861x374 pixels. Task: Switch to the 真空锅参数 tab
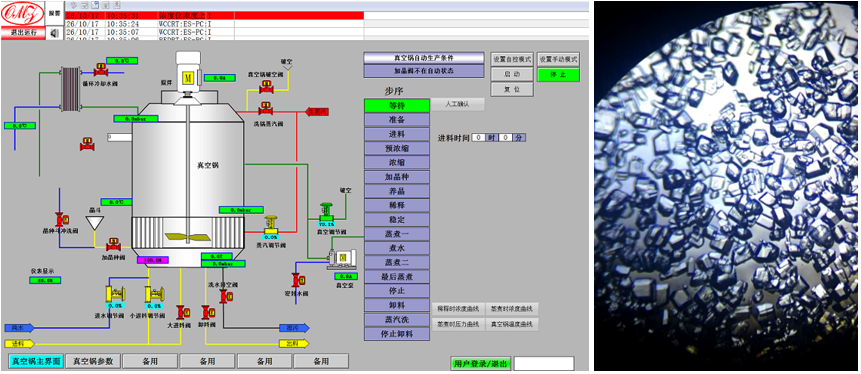(x=93, y=361)
